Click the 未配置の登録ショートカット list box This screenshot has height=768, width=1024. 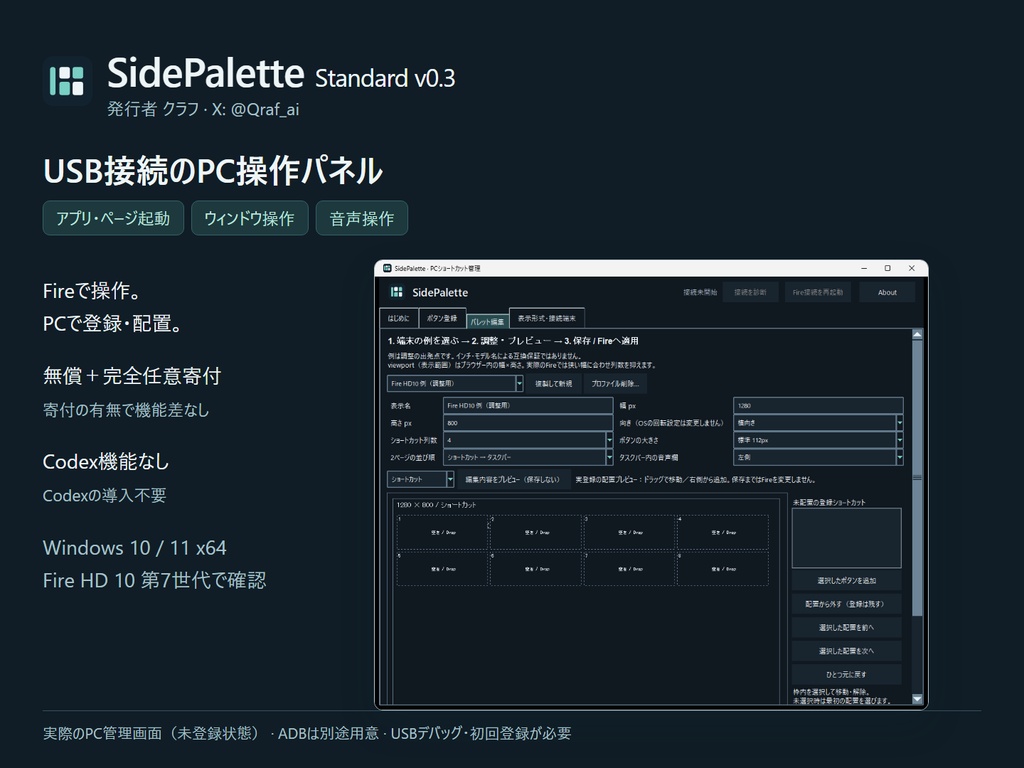(x=846, y=537)
